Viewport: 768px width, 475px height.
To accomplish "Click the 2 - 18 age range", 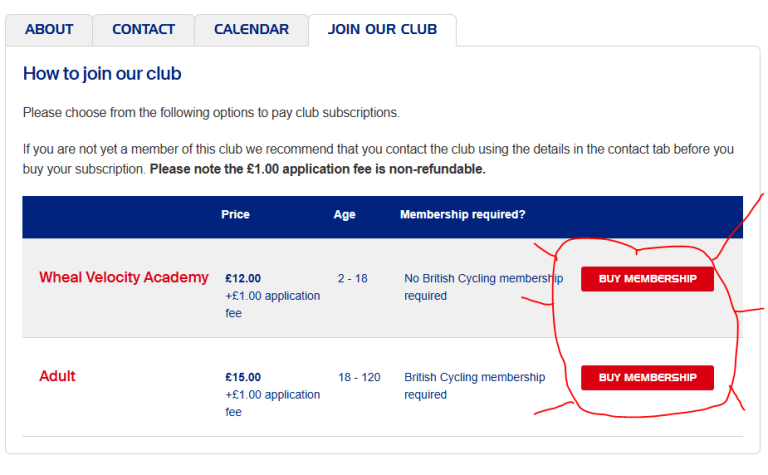I will [x=353, y=279].
